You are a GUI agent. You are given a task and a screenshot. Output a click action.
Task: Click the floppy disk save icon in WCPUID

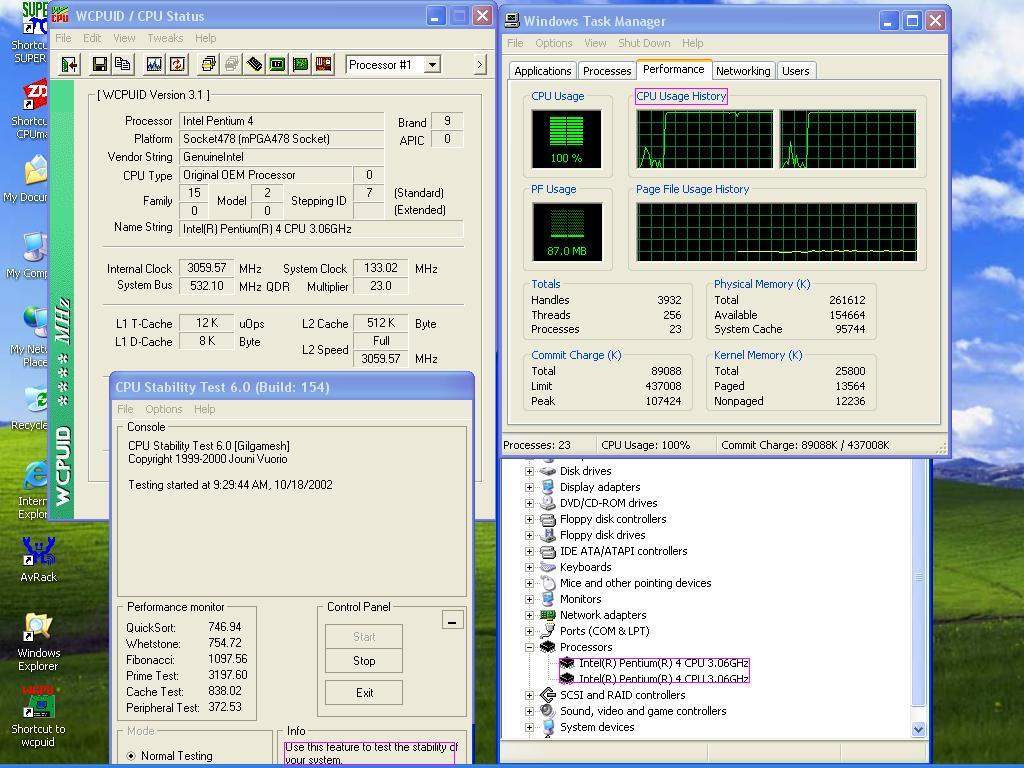pos(100,64)
